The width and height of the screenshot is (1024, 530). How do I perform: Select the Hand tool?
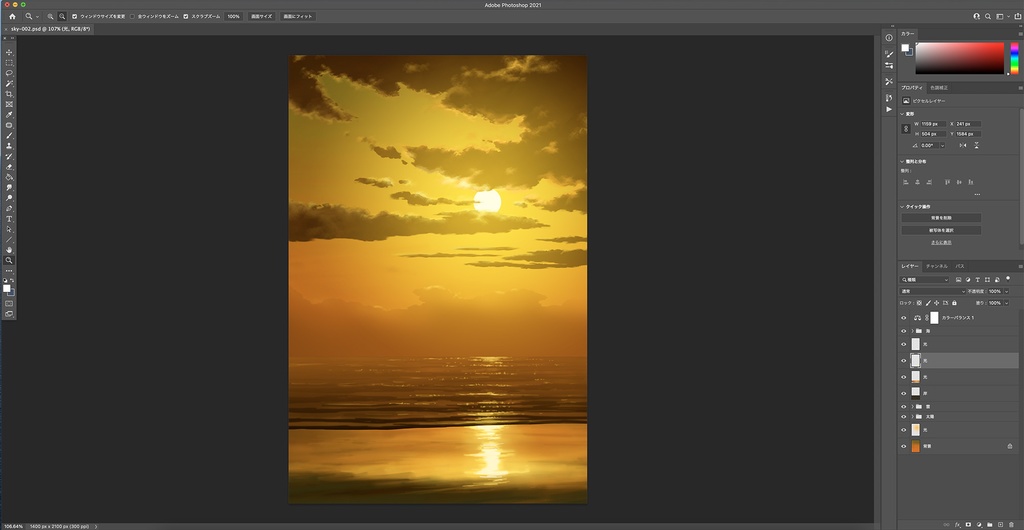coord(9,249)
